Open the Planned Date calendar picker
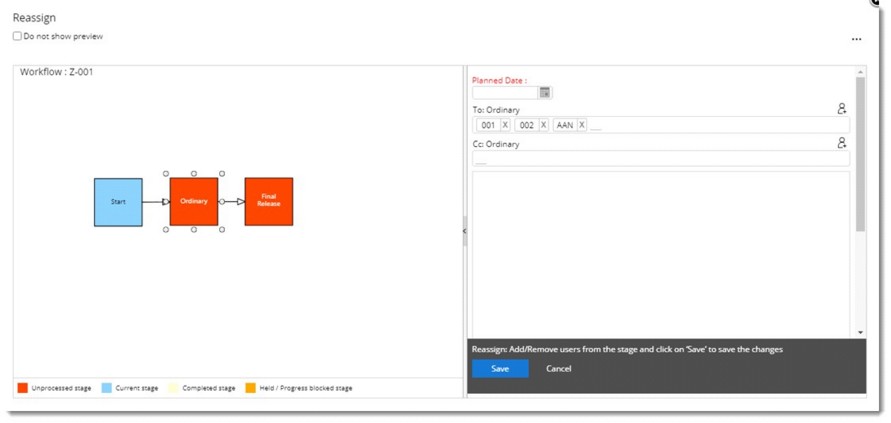Screen dimensions: 891x423 coord(545,93)
